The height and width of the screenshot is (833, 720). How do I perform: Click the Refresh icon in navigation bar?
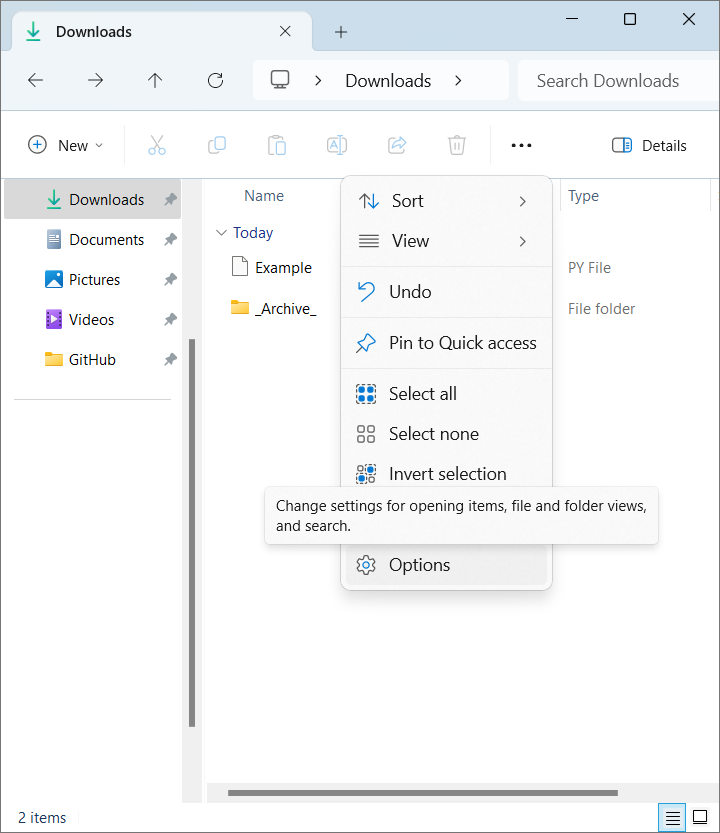215,81
